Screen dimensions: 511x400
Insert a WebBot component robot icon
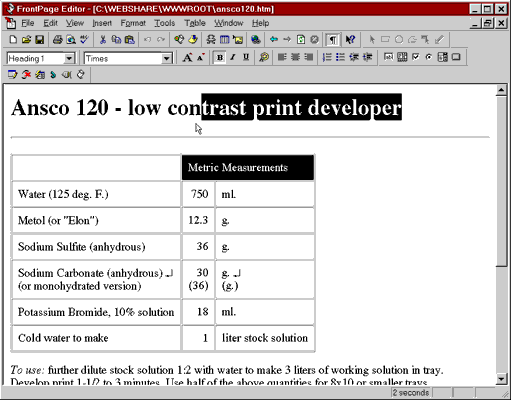click(211, 40)
